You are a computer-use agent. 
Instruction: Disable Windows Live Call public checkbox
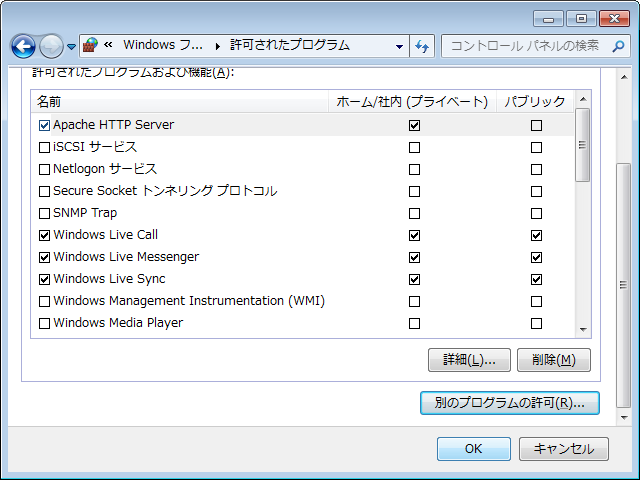point(536,236)
